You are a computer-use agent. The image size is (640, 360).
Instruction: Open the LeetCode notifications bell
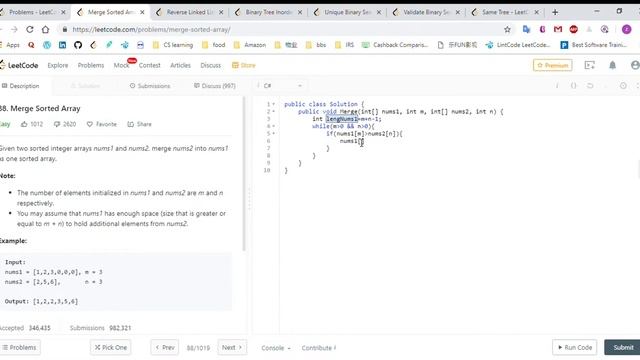click(x=612, y=65)
